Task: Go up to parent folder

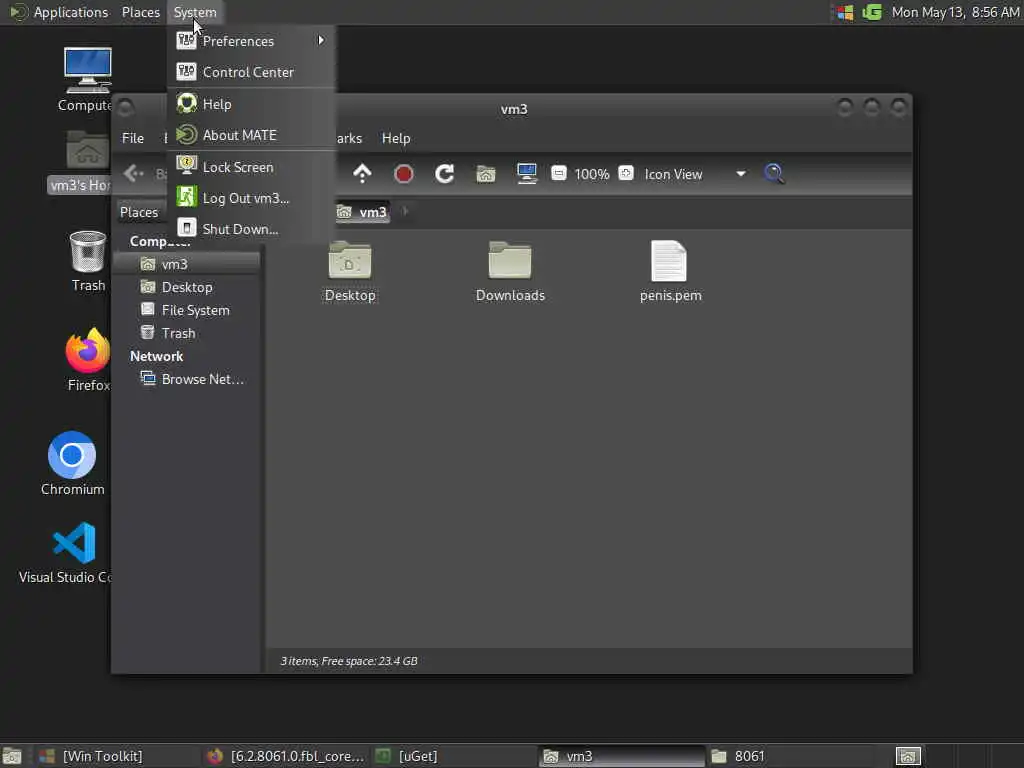Action: (x=362, y=174)
